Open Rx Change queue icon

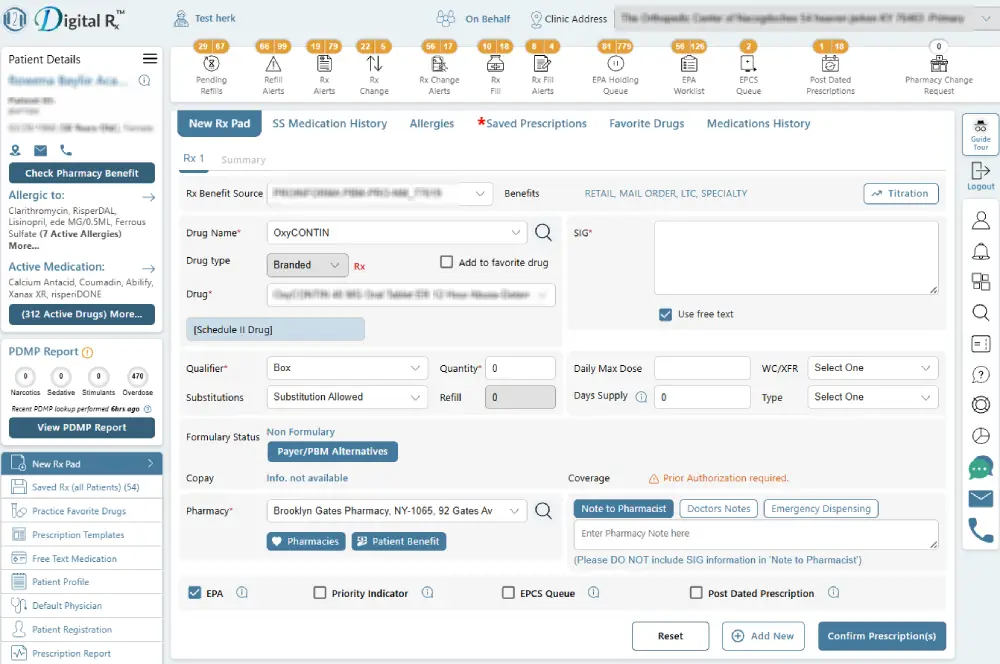[x=374, y=64]
